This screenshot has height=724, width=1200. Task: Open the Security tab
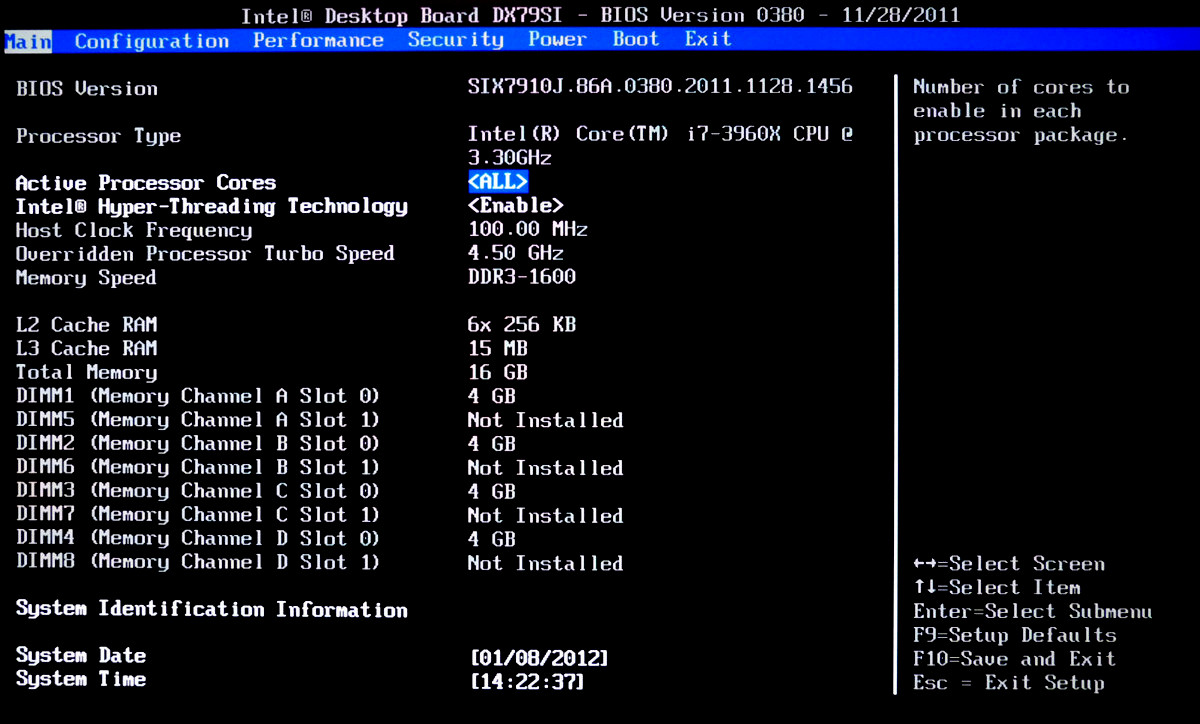[x=455, y=39]
